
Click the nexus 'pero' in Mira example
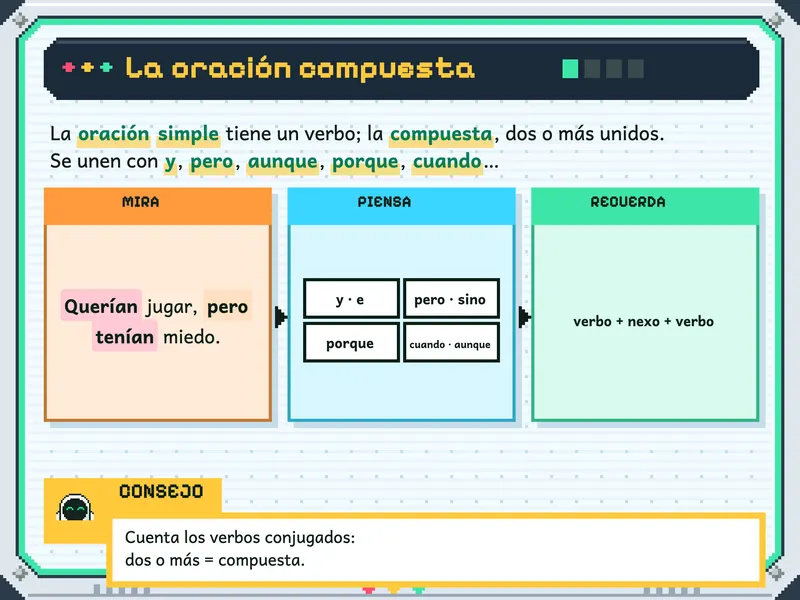click(228, 306)
